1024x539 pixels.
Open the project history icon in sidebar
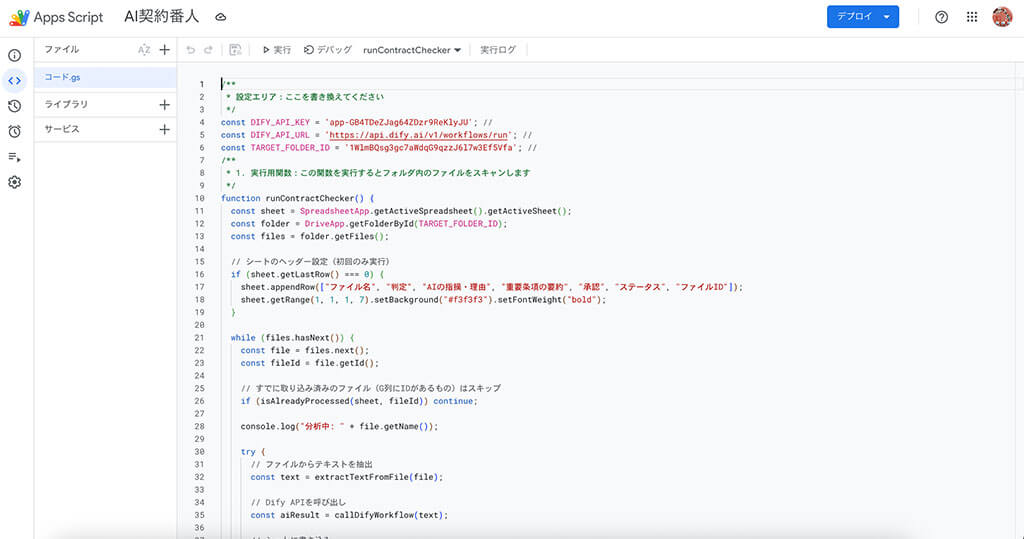pyautogui.click(x=14, y=106)
